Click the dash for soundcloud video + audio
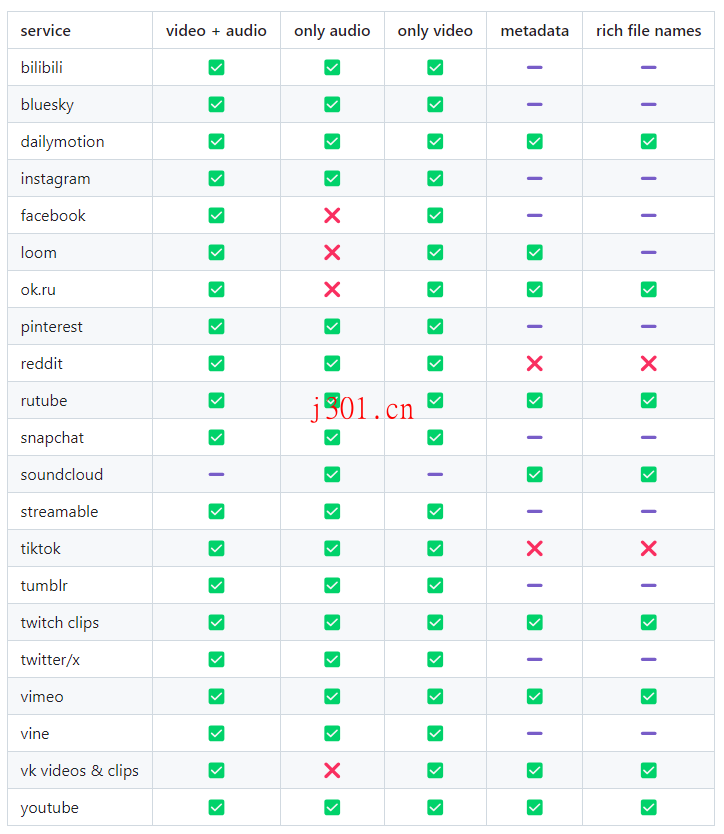 coord(216,474)
